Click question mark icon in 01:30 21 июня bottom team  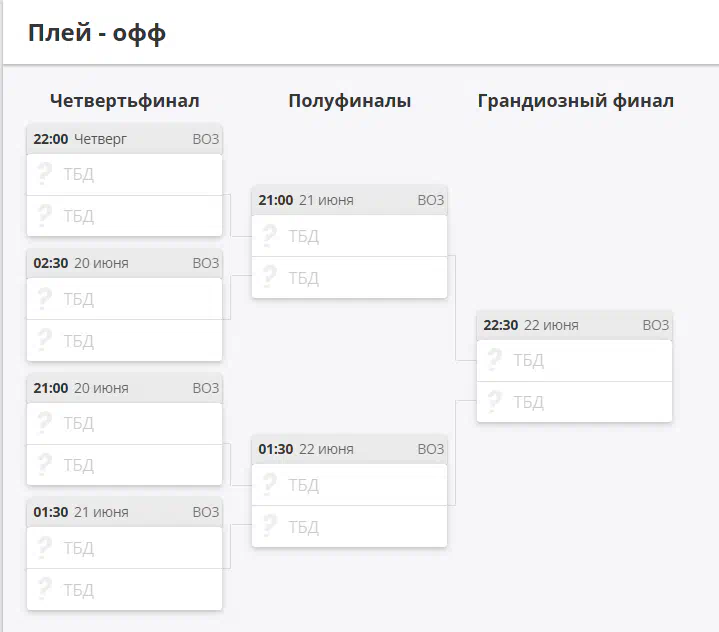[44, 589]
